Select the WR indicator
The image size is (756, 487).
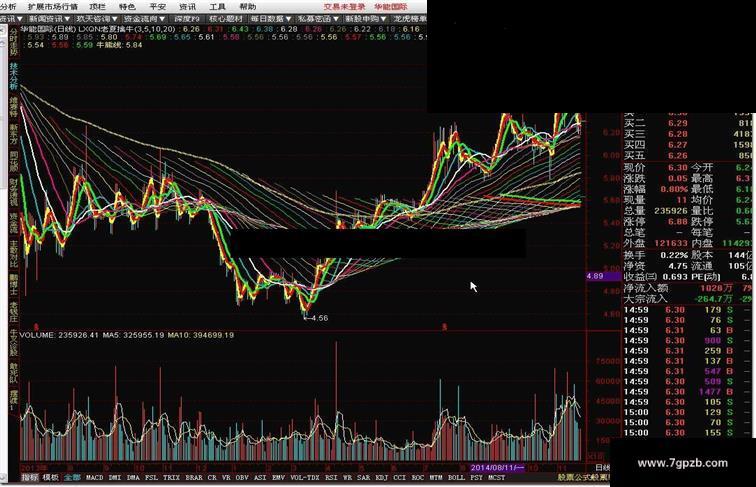(x=347, y=477)
